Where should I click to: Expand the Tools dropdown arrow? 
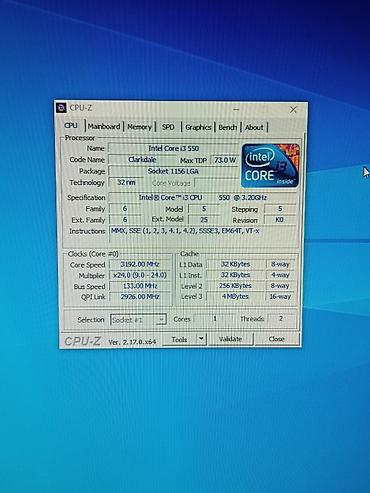click(x=201, y=339)
